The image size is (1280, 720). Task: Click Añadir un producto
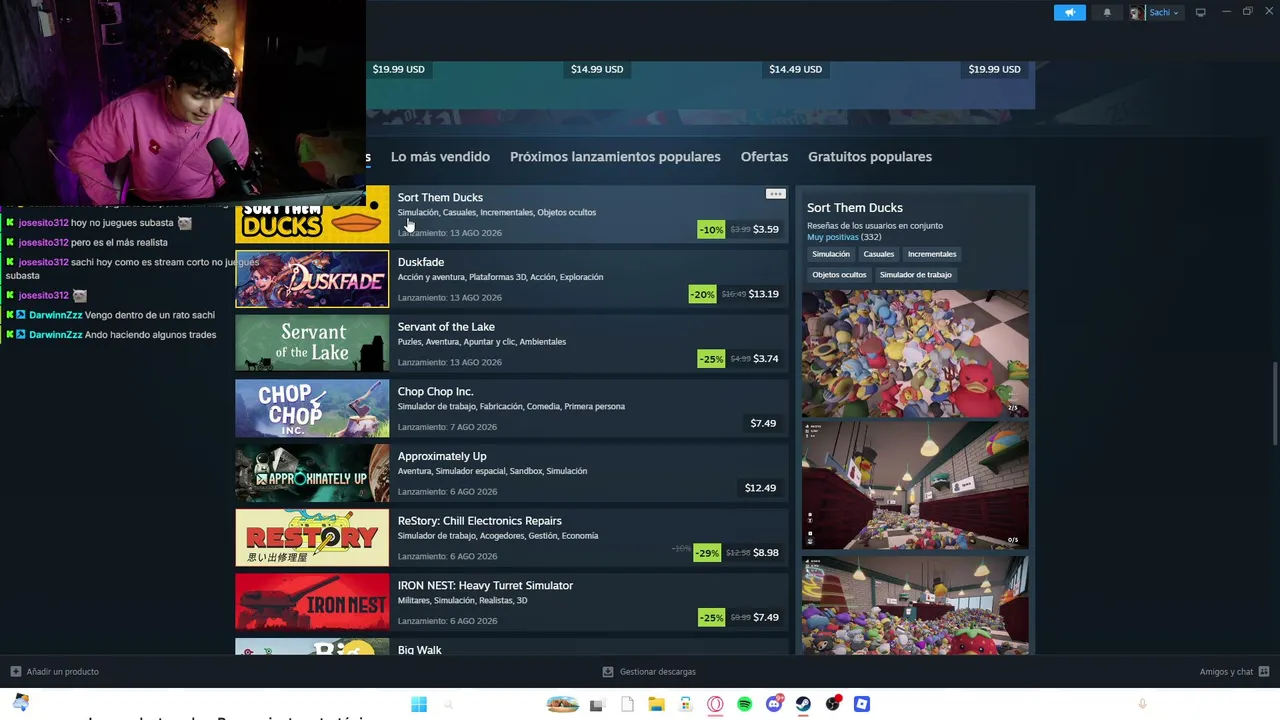63,672
